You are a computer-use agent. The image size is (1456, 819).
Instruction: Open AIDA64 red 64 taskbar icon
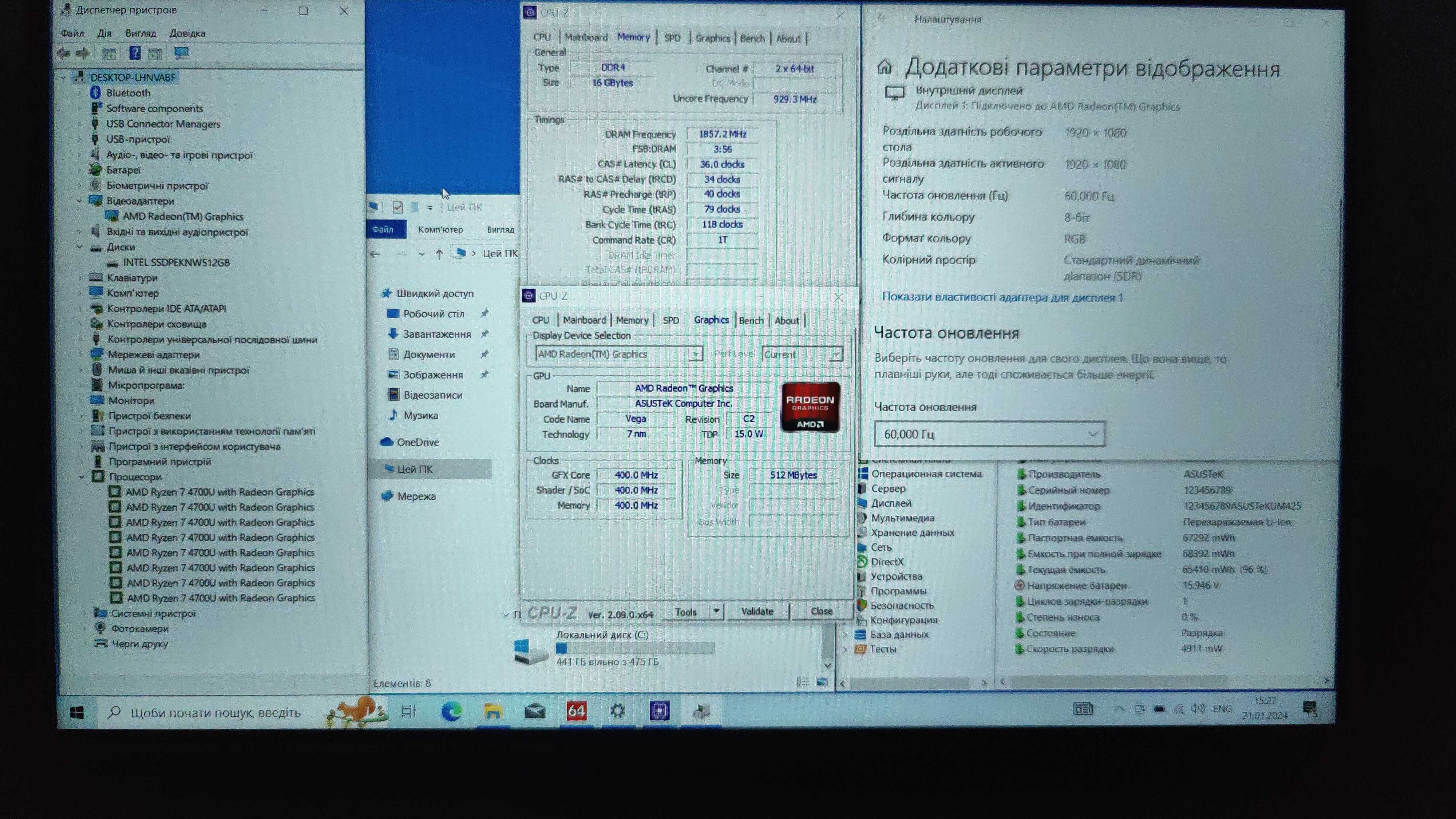coord(577,711)
